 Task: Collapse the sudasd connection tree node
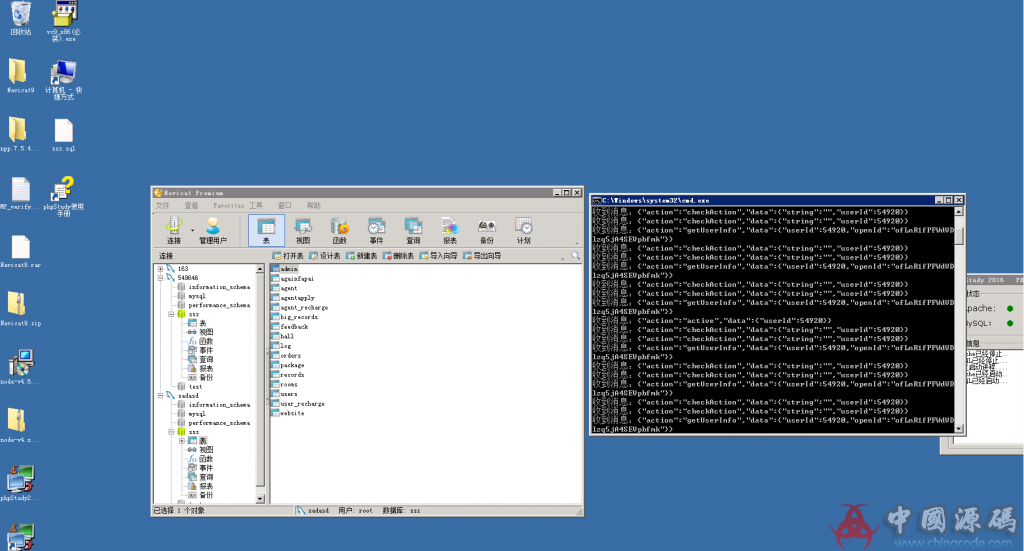(x=161, y=396)
